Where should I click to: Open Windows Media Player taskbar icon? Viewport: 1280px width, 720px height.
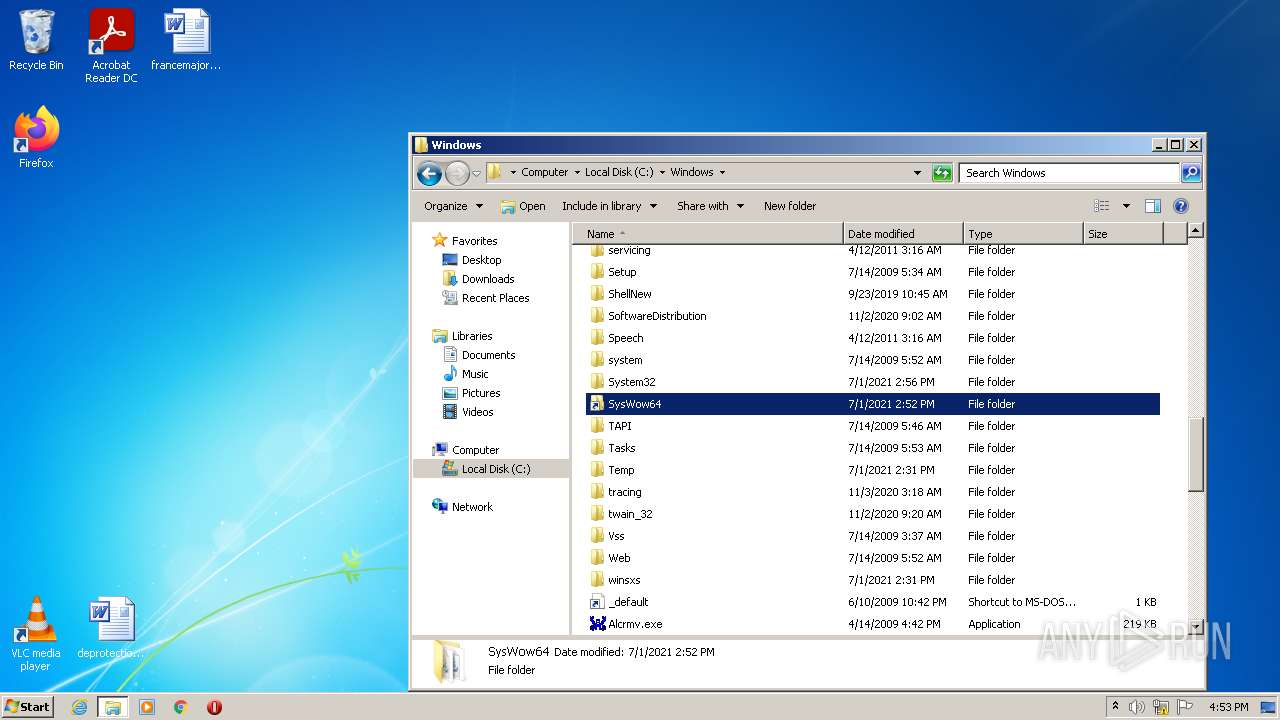click(147, 707)
